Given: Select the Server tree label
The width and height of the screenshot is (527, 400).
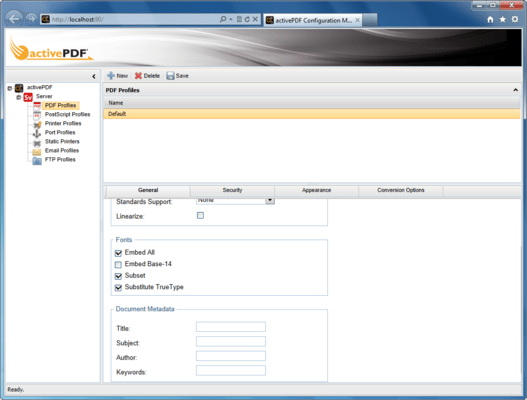Looking at the screenshot, I should [x=44, y=96].
